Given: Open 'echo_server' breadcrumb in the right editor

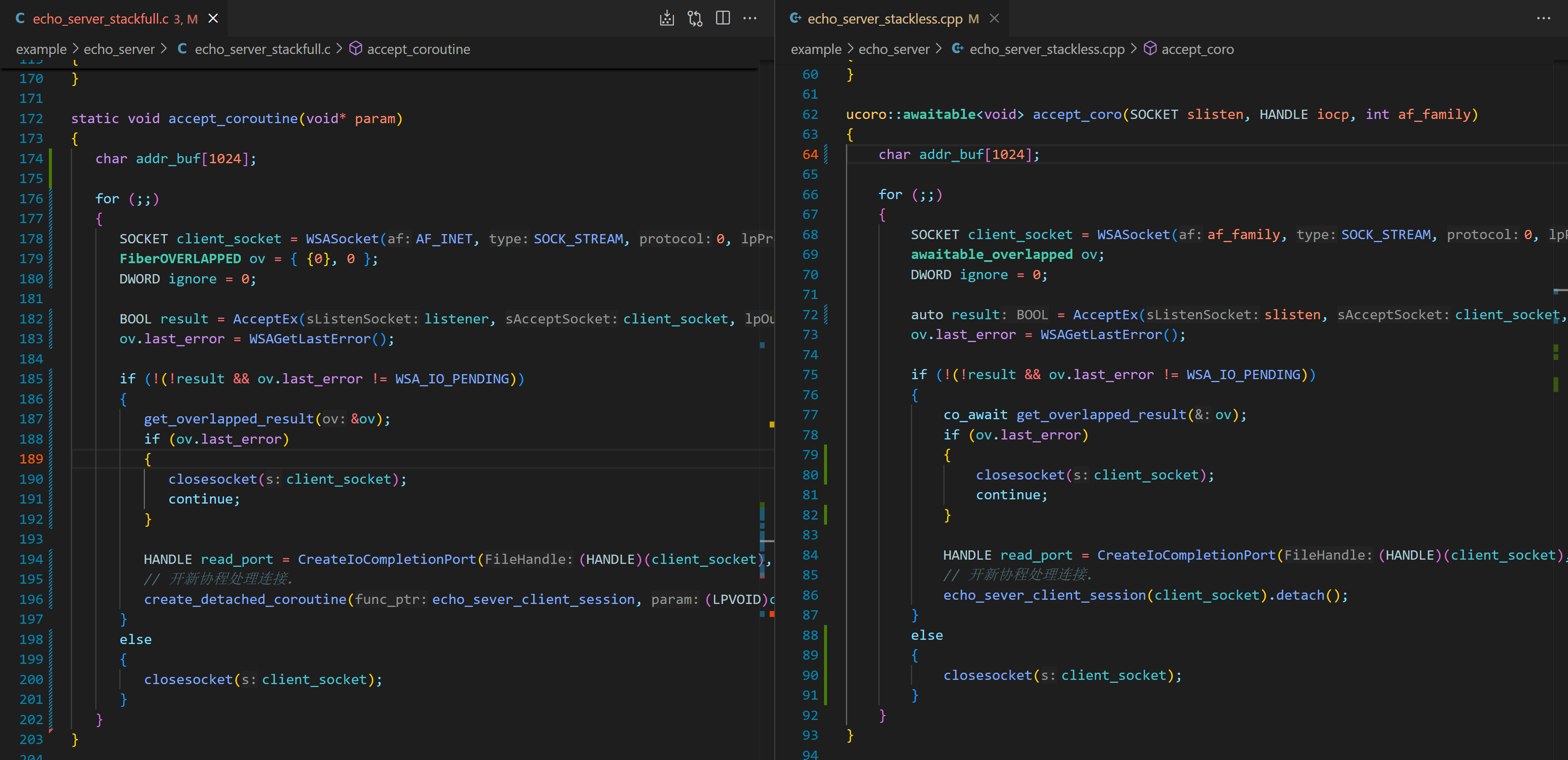Looking at the screenshot, I should (x=894, y=49).
